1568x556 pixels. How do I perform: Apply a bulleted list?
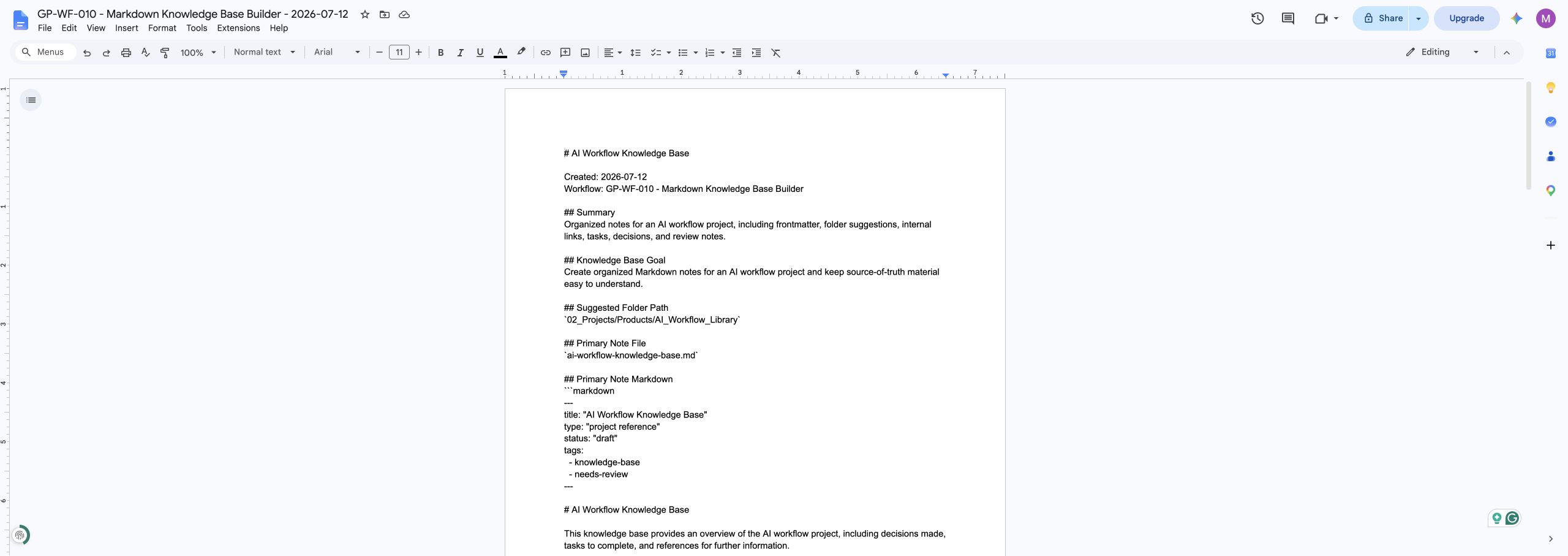pos(683,53)
